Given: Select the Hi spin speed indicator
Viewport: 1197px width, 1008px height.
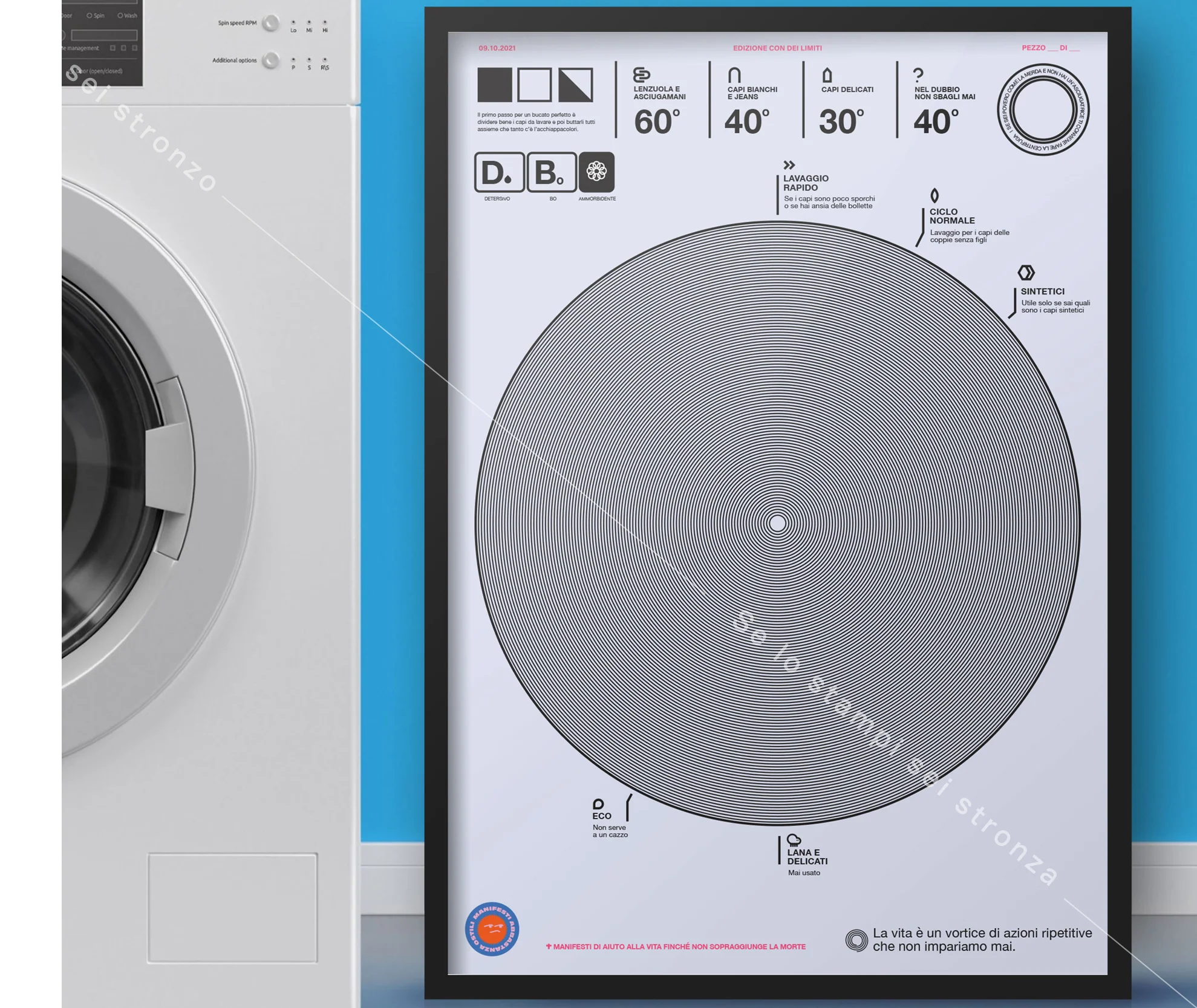Looking at the screenshot, I should [x=325, y=23].
